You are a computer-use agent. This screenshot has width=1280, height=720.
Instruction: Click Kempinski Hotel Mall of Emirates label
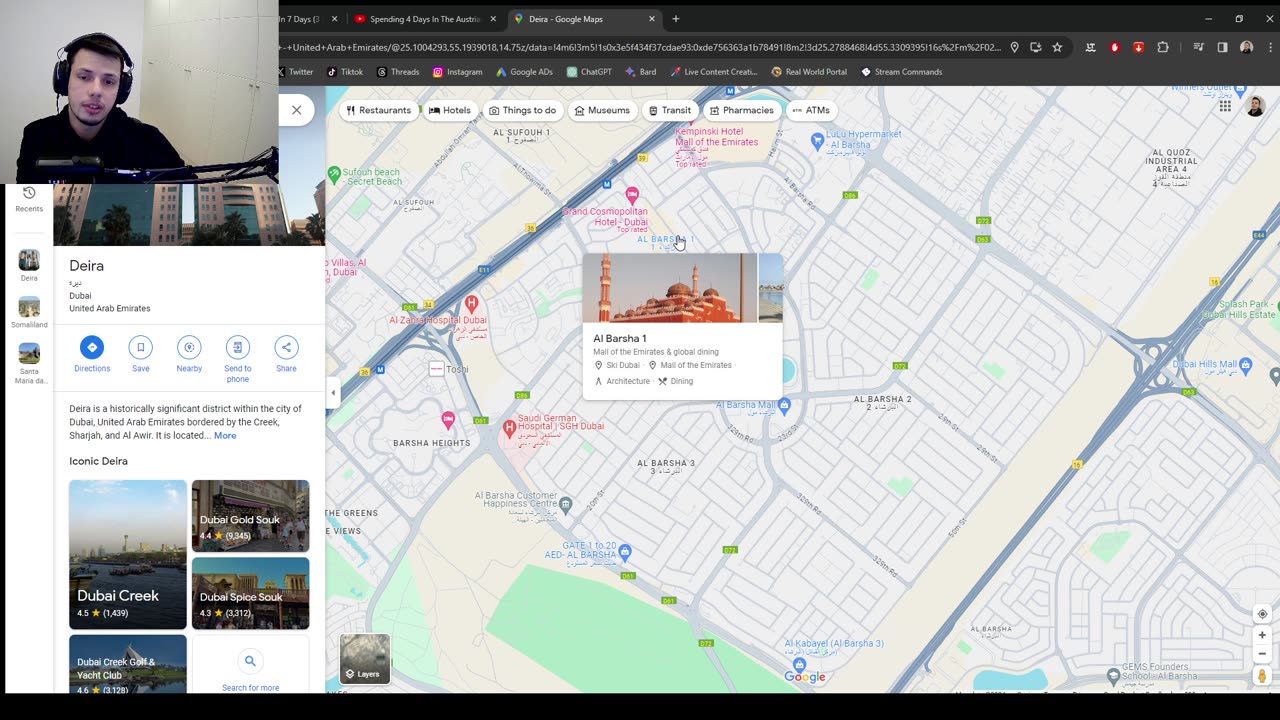tap(716, 137)
